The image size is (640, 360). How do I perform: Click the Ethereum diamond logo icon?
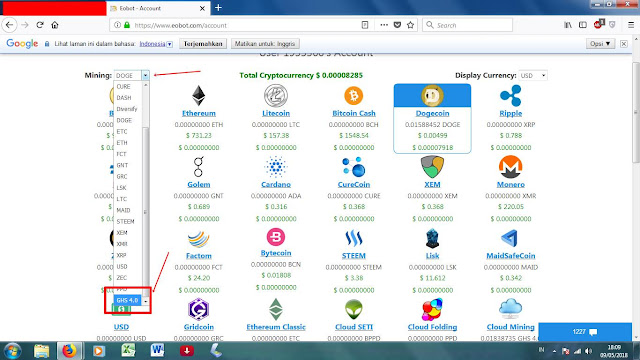[199, 96]
